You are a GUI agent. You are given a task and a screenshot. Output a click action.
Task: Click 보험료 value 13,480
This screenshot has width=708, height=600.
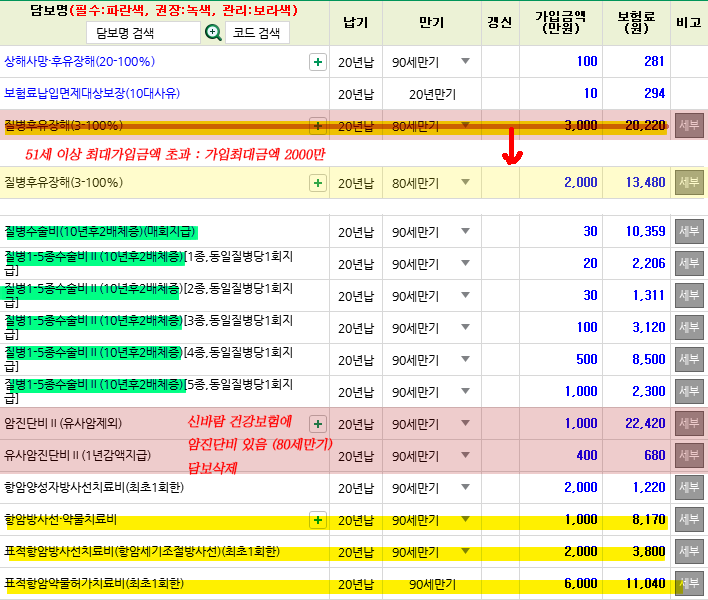(645, 182)
